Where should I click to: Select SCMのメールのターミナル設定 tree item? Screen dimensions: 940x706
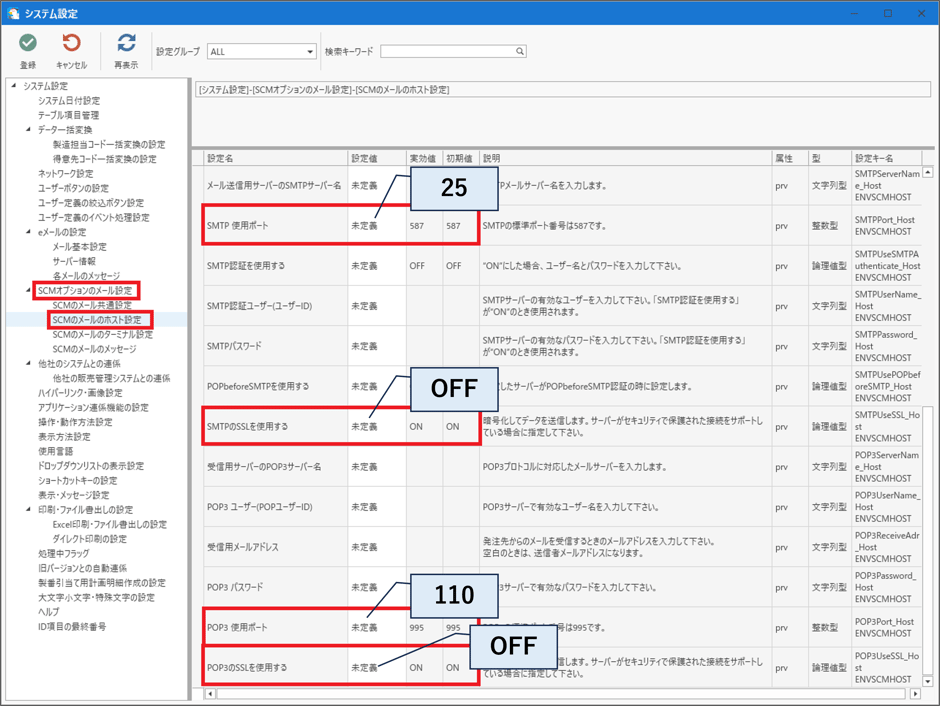[103, 334]
